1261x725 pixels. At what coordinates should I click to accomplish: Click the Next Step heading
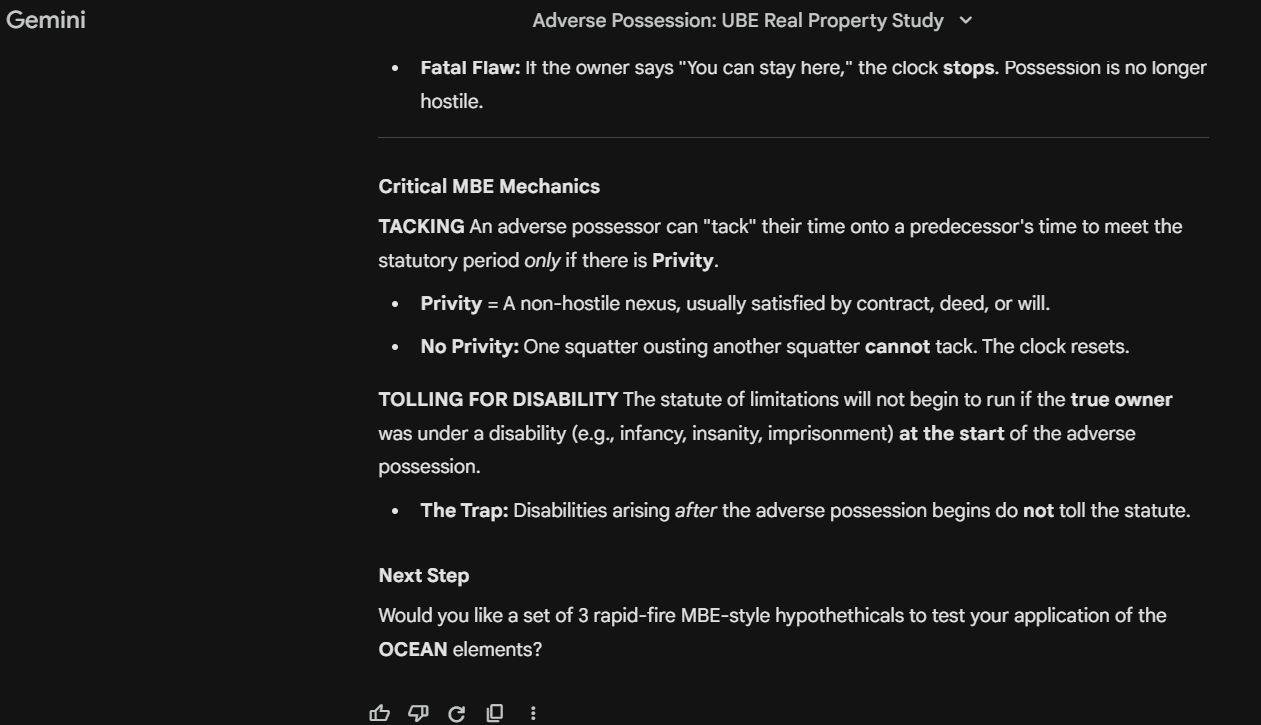pyautogui.click(x=423, y=575)
